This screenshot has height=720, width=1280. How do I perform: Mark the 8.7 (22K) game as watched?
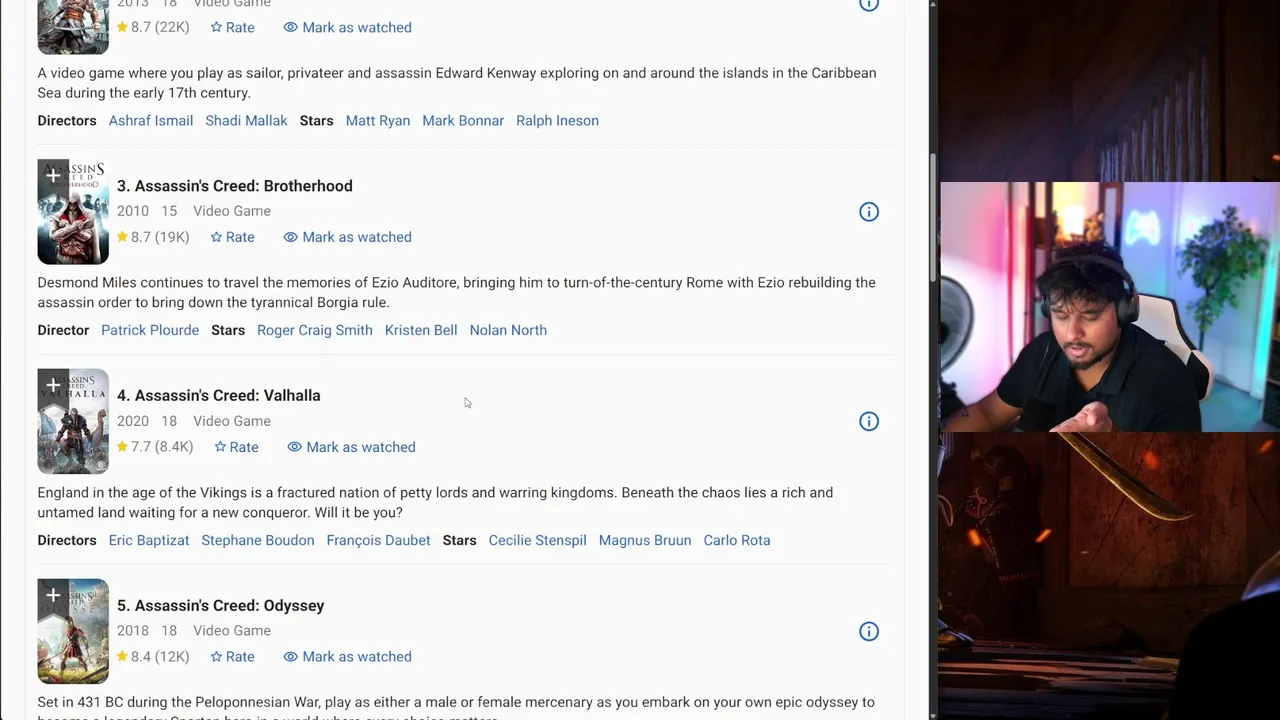[x=347, y=27]
